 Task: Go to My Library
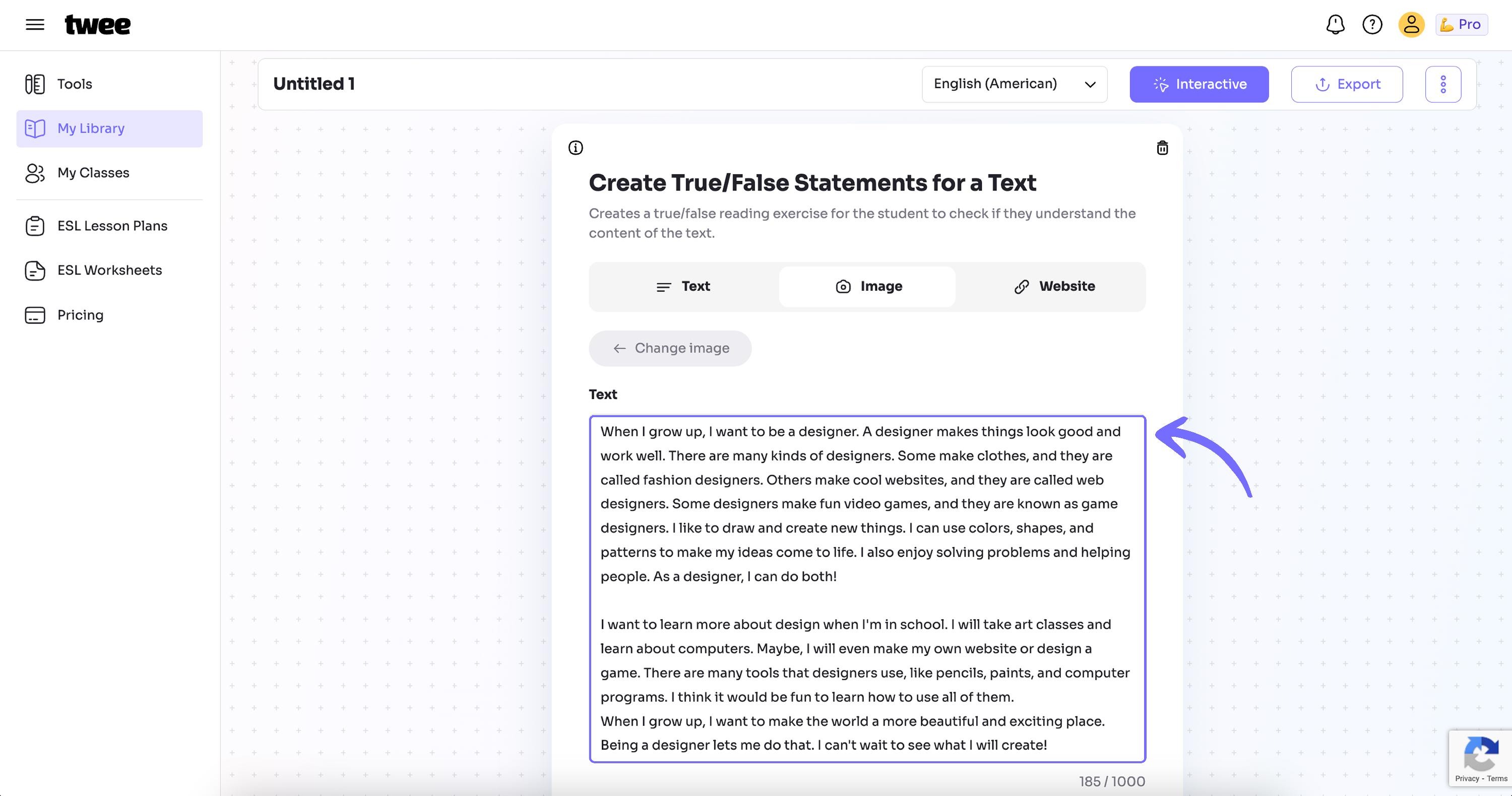click(x=109, y=128)
